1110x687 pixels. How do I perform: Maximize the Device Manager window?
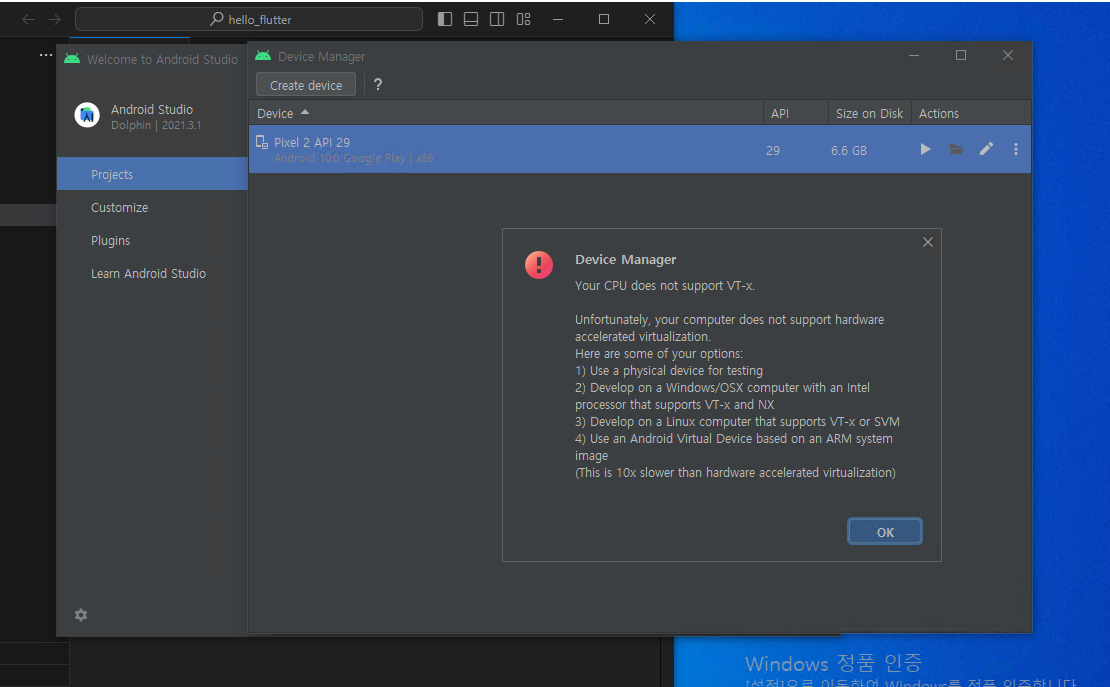961,55
